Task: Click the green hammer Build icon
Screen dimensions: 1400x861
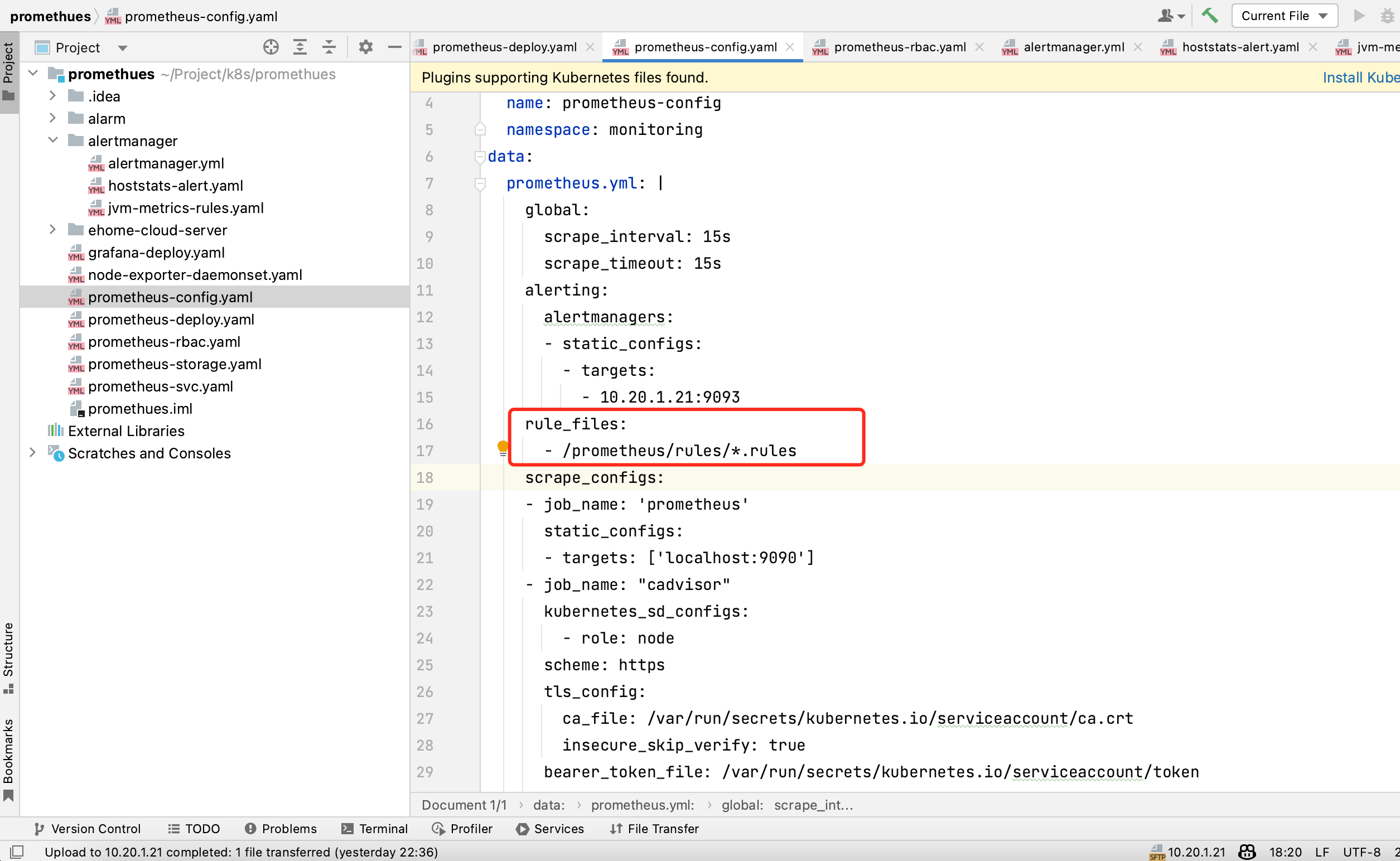Action: click(1210, 16)
